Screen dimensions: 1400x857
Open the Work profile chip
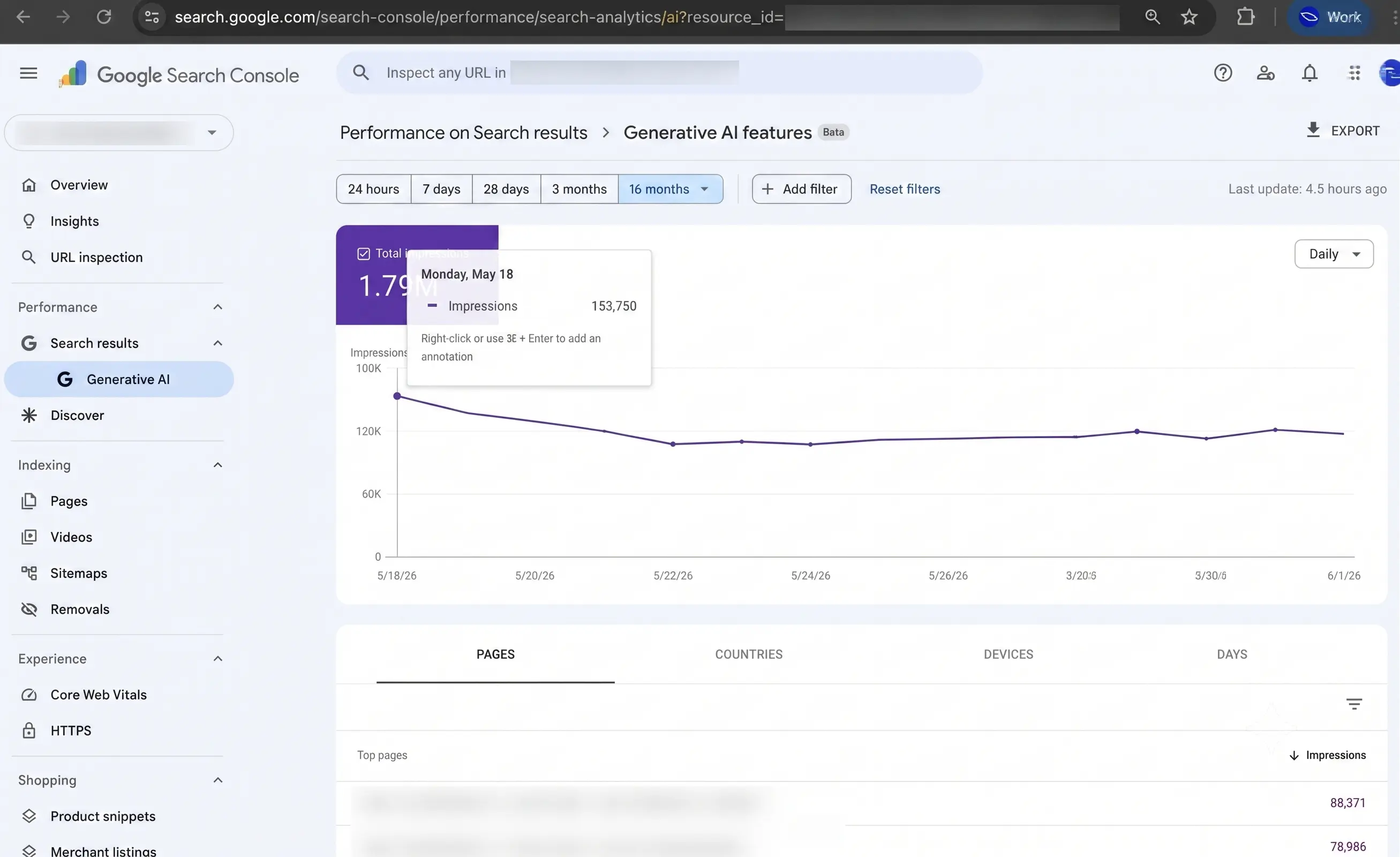point(1331,17)
